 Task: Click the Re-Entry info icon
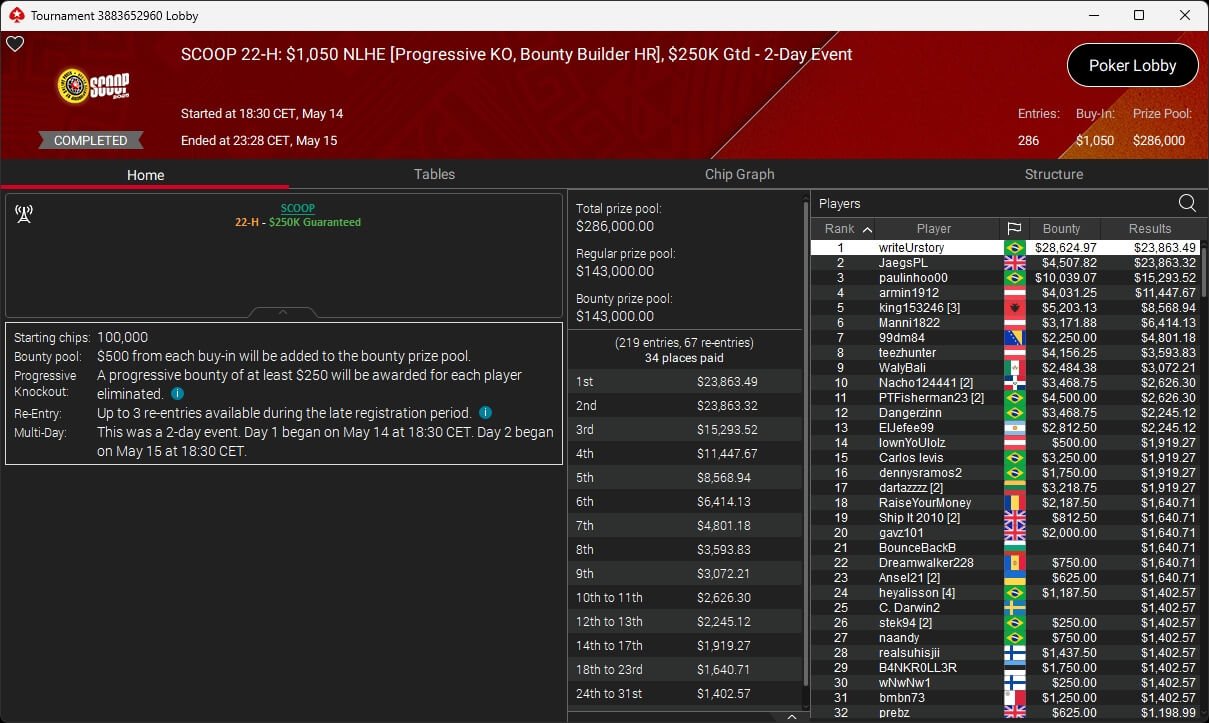click(x=485, y=413)
